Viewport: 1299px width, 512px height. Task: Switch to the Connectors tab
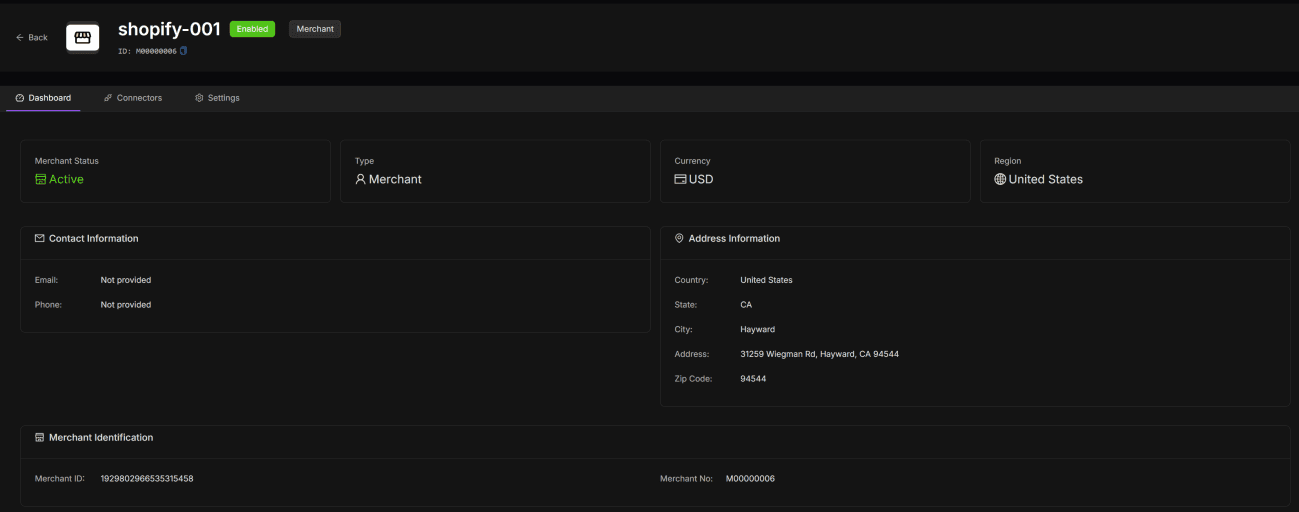[x=133, y=98]
